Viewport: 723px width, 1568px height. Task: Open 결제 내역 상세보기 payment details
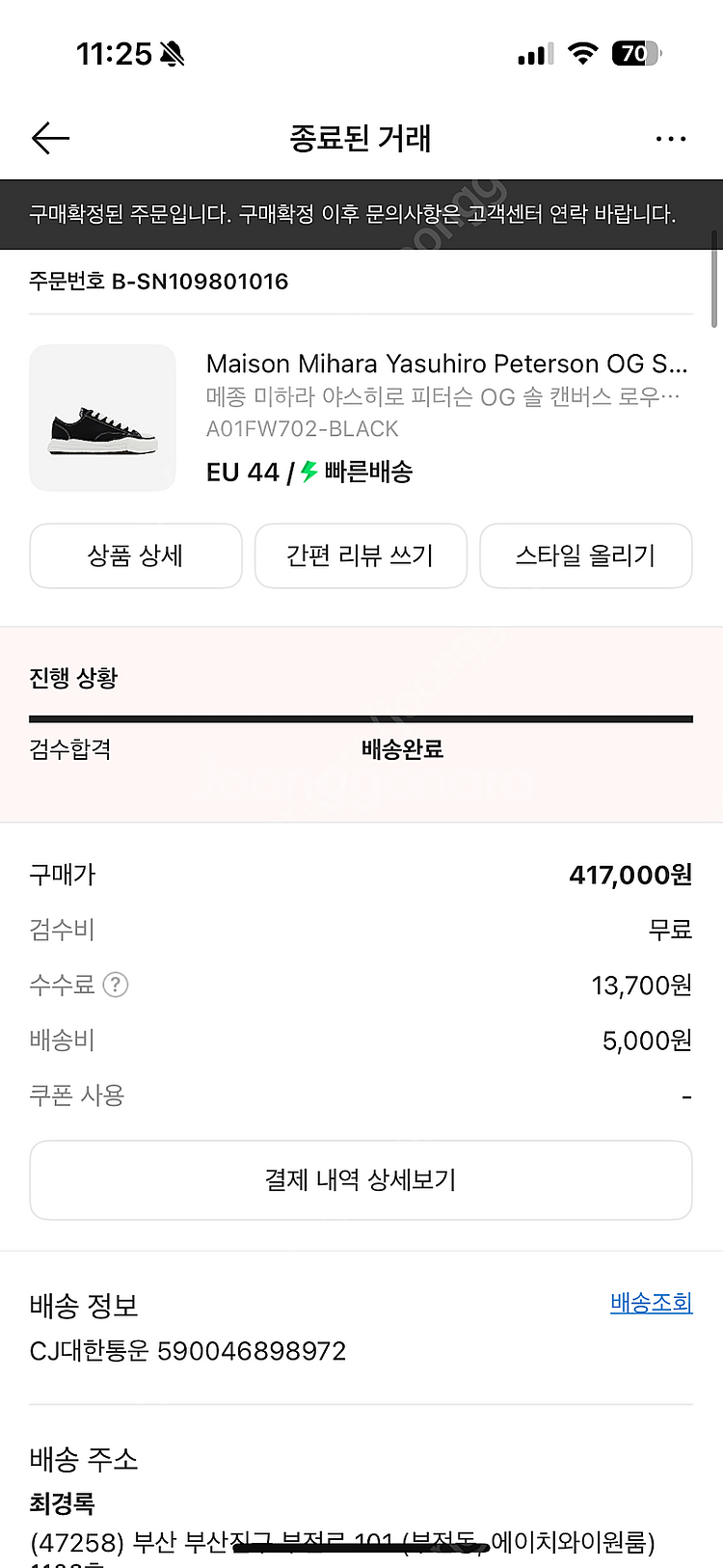361,1179
